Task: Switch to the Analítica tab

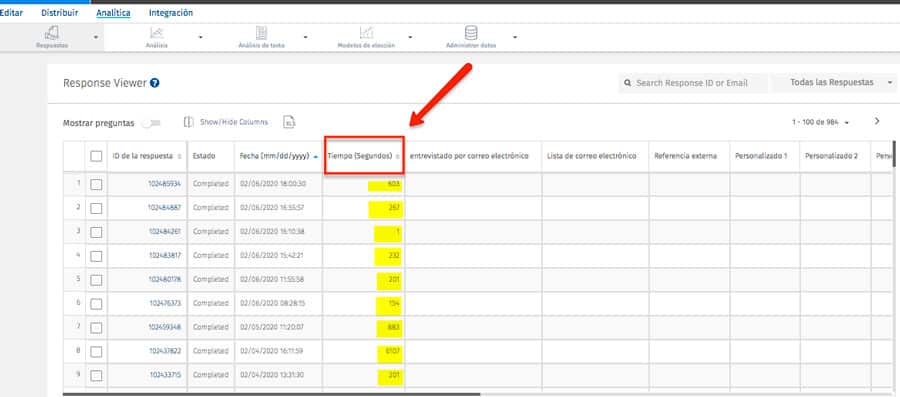Action: (113, 13)
